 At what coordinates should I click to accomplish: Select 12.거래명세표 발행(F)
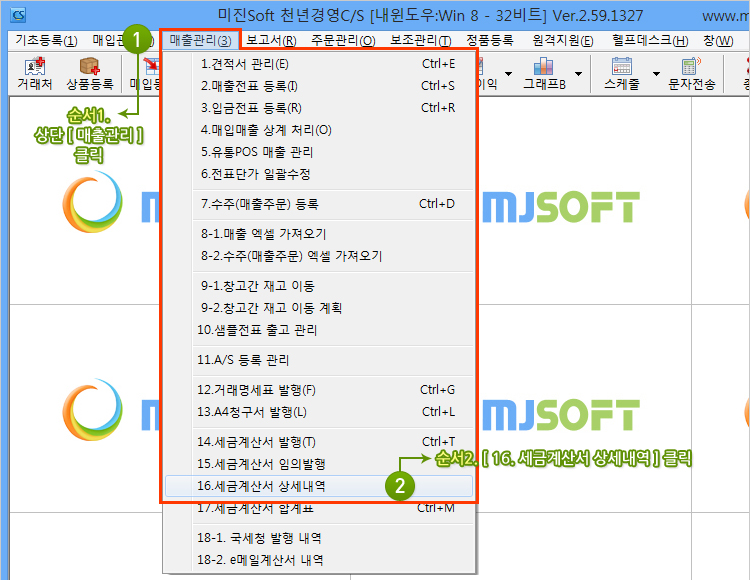point(319,390)
